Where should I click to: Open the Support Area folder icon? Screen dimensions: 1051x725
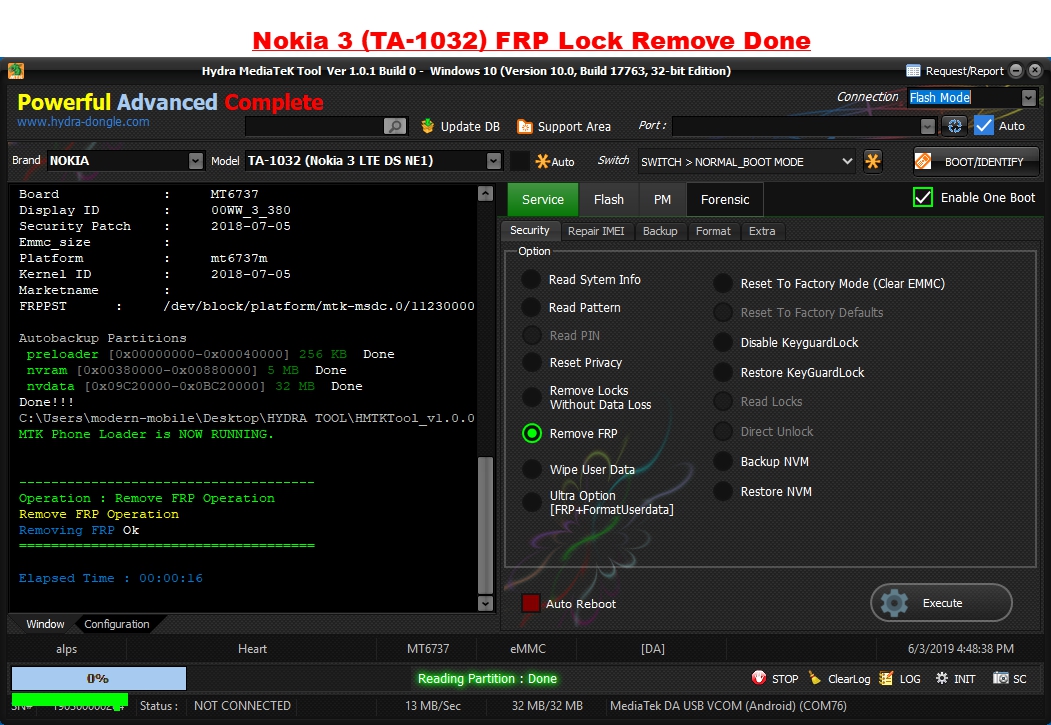(524, 126)
